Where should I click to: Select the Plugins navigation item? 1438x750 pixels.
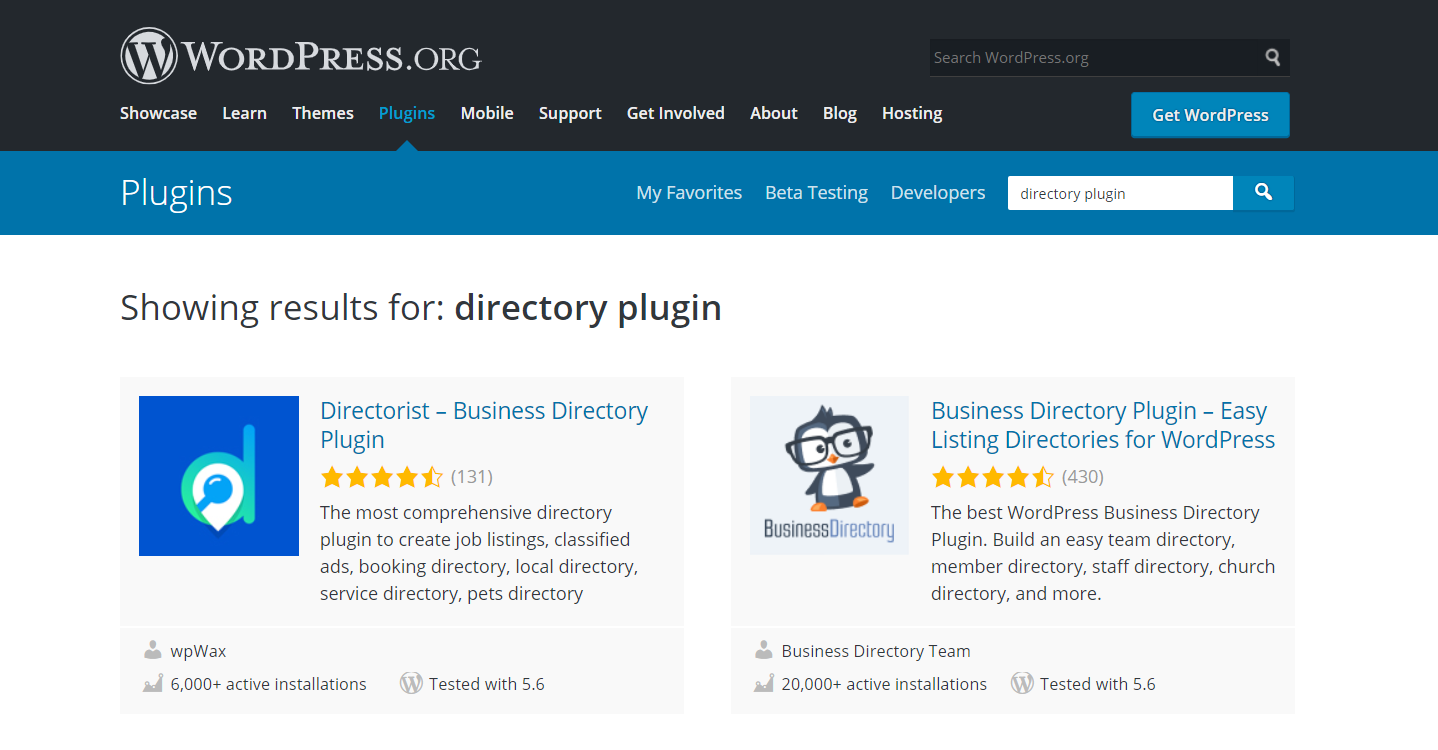[407, 113]
